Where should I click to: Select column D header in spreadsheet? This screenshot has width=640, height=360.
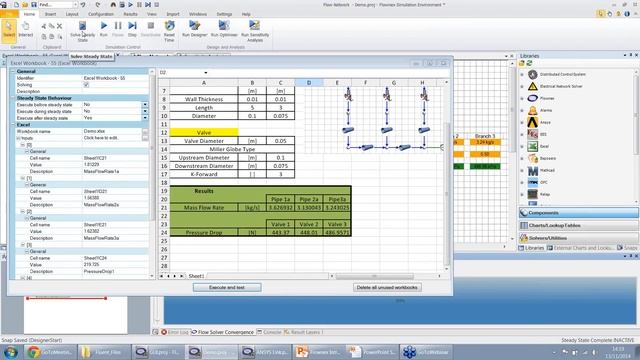309,82
